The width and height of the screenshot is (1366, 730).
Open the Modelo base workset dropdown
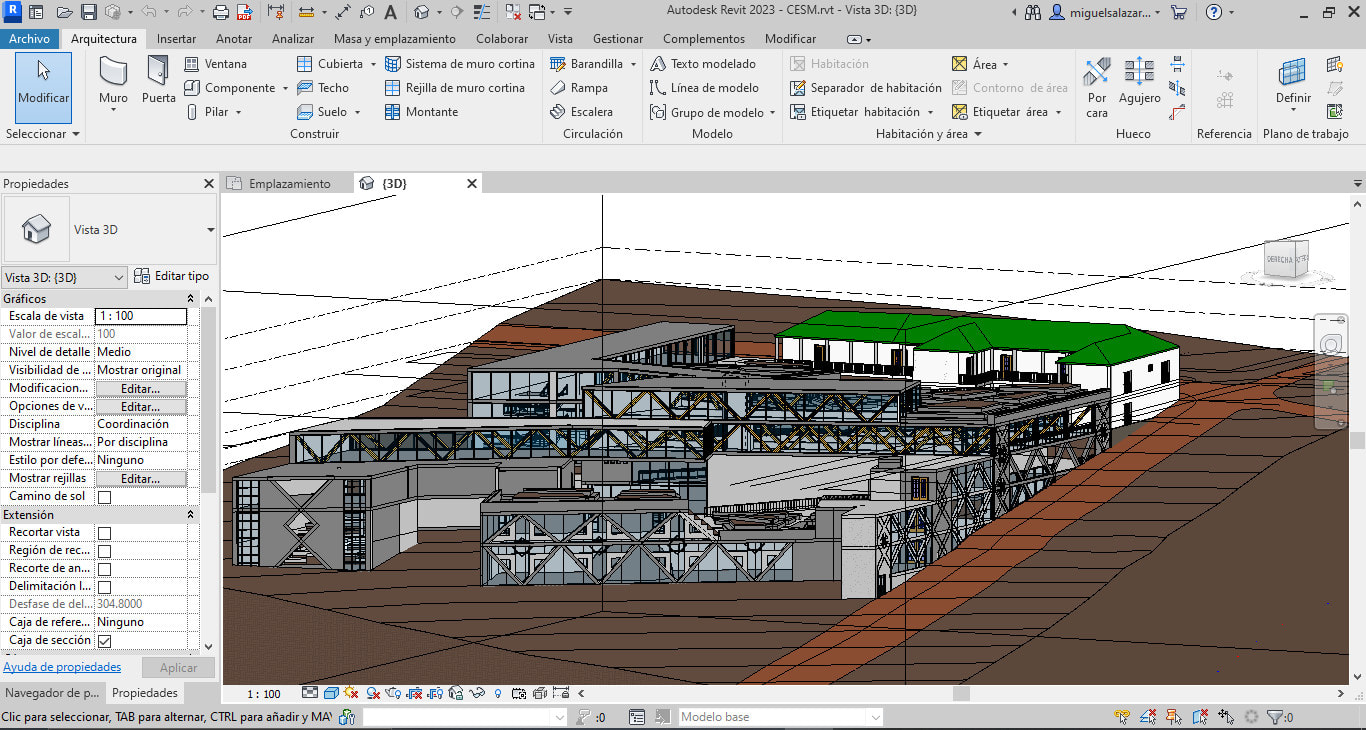[780, 717]
